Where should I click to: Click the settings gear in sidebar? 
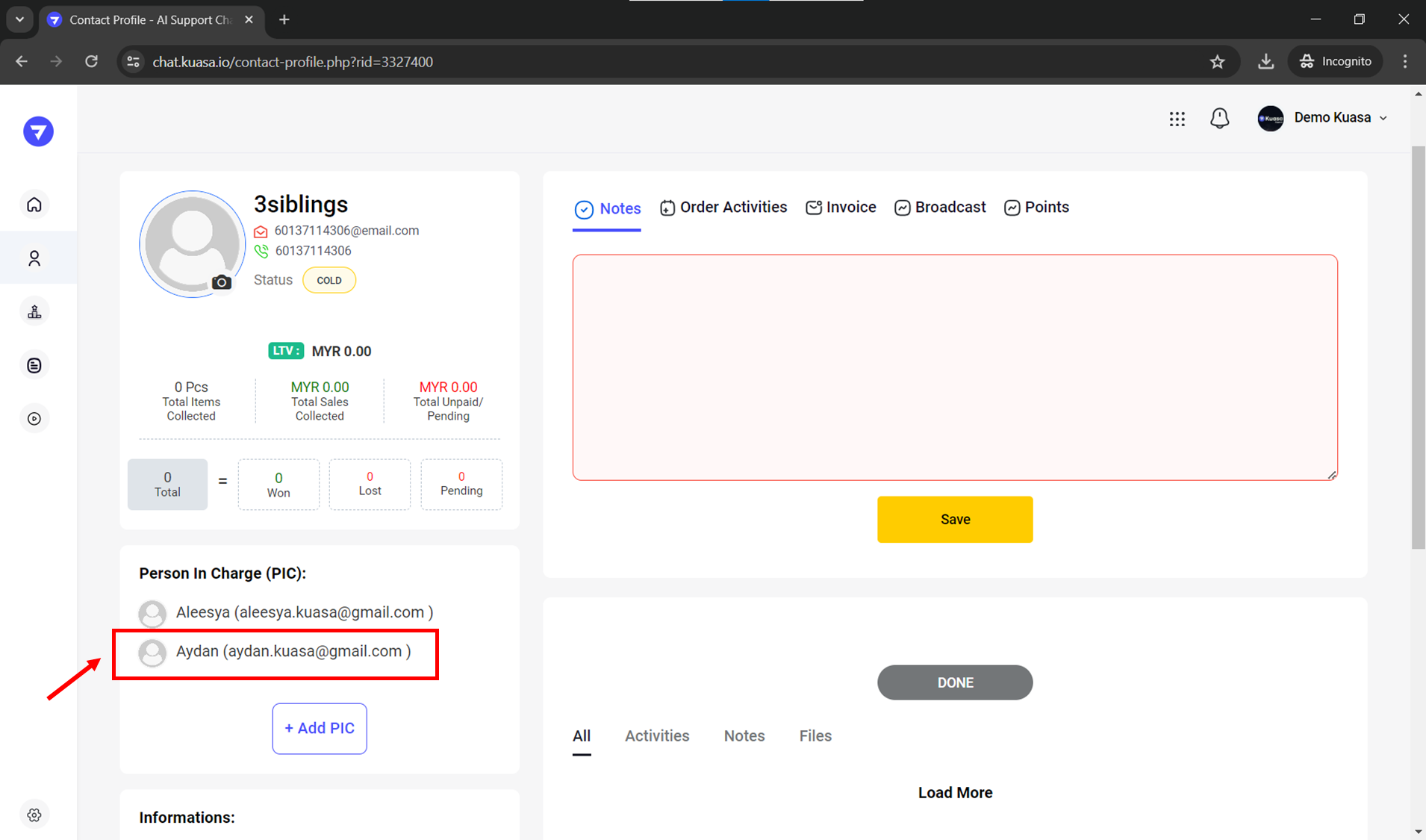34,815
